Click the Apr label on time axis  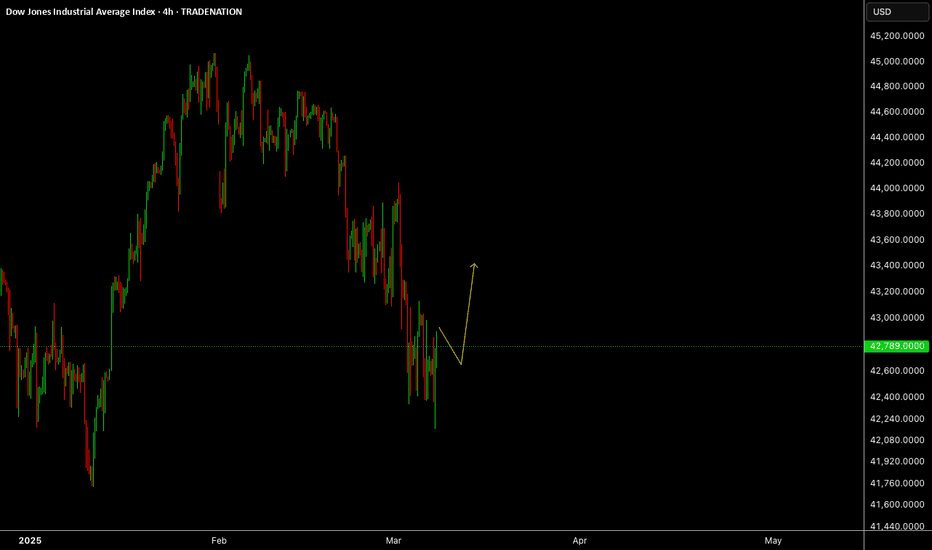[580, 540]
